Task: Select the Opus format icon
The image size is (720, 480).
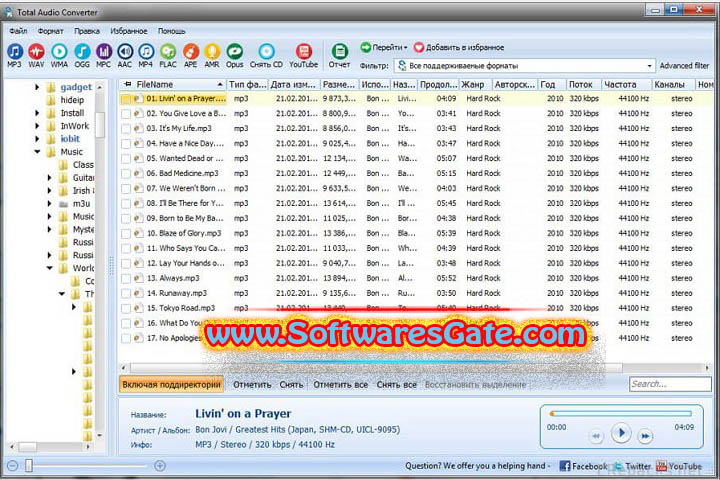Action: point(234,55)
